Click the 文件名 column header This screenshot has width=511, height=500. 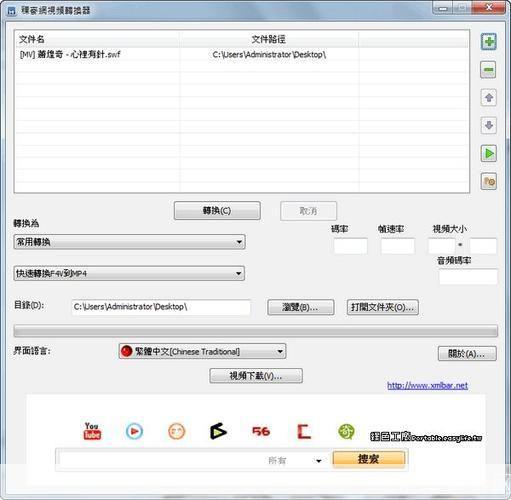point(97,39)
